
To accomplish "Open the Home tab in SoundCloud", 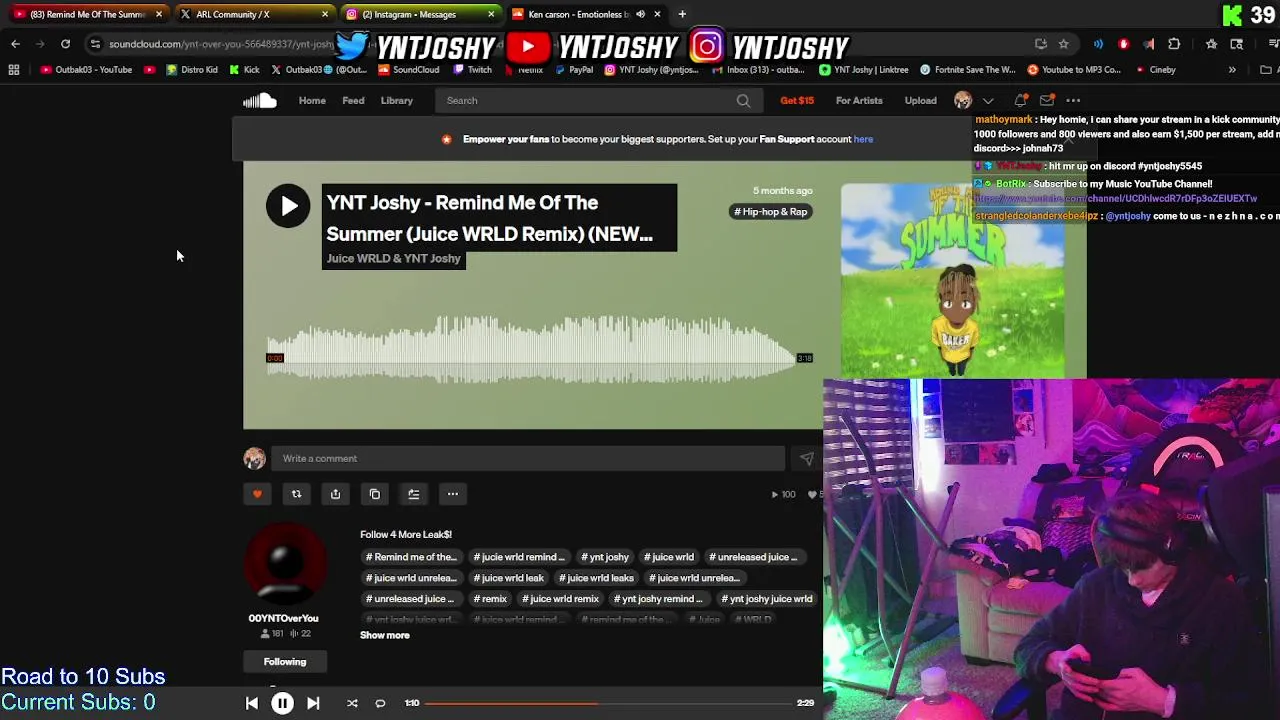I will point(312,100).
